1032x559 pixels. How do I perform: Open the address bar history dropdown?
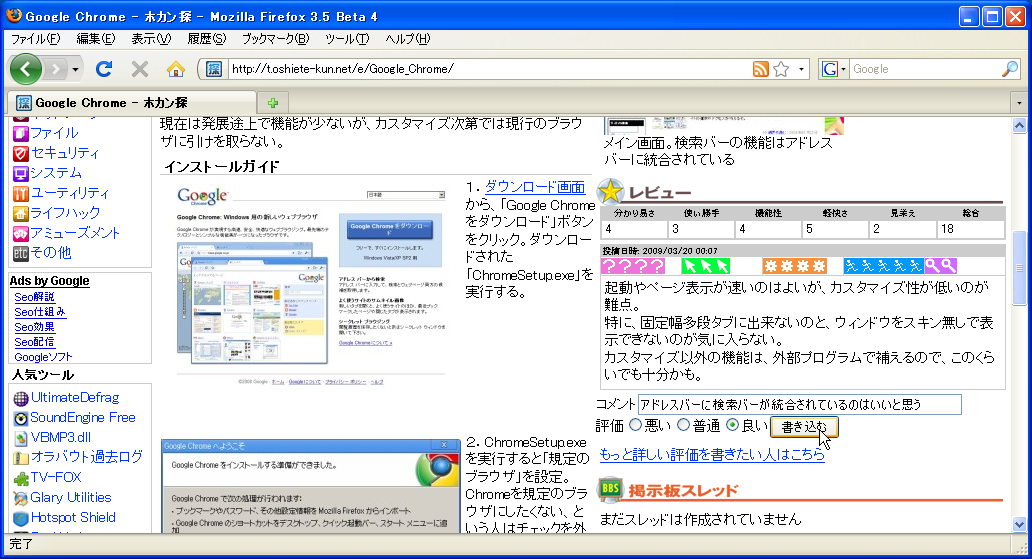(x=801, y=69)
